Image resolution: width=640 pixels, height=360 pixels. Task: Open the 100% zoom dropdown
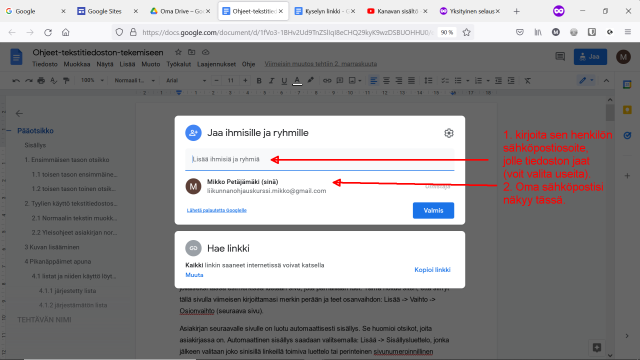[92, 80]
